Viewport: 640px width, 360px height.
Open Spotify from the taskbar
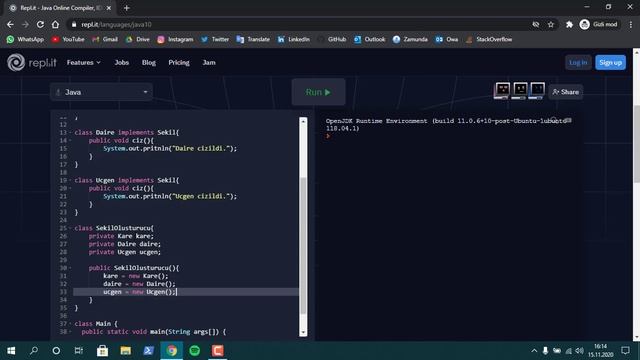(195, 351)
